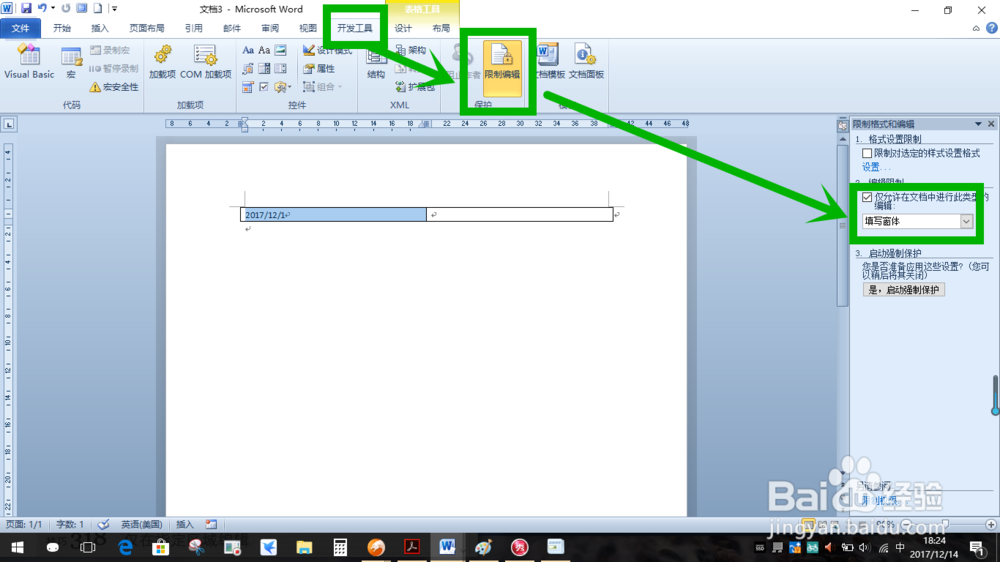Uncheck allow only this editing type checkbox
This screenshot has height=562, width=1000.
click(867, 197)
